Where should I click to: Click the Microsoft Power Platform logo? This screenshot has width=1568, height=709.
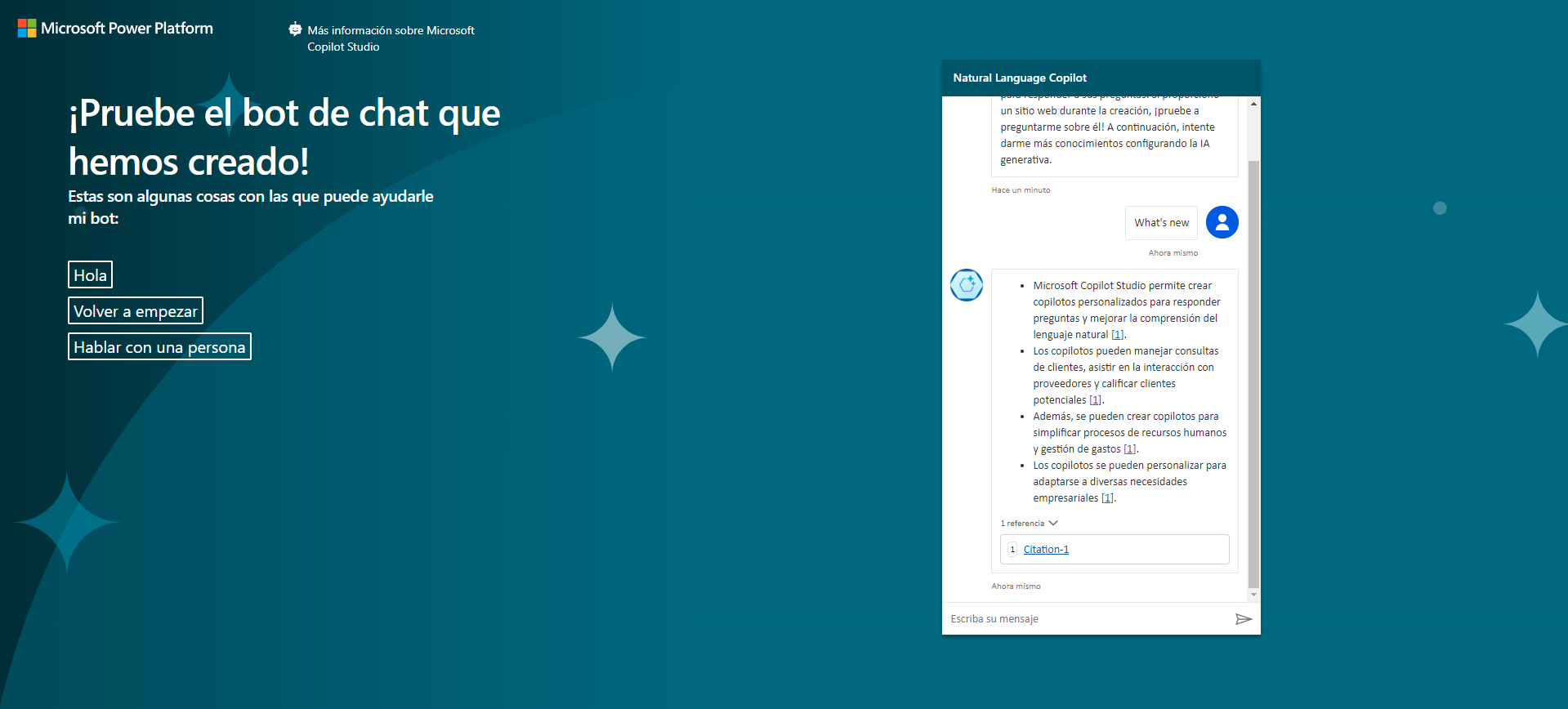pyautogui.click(x=115, y=29)
